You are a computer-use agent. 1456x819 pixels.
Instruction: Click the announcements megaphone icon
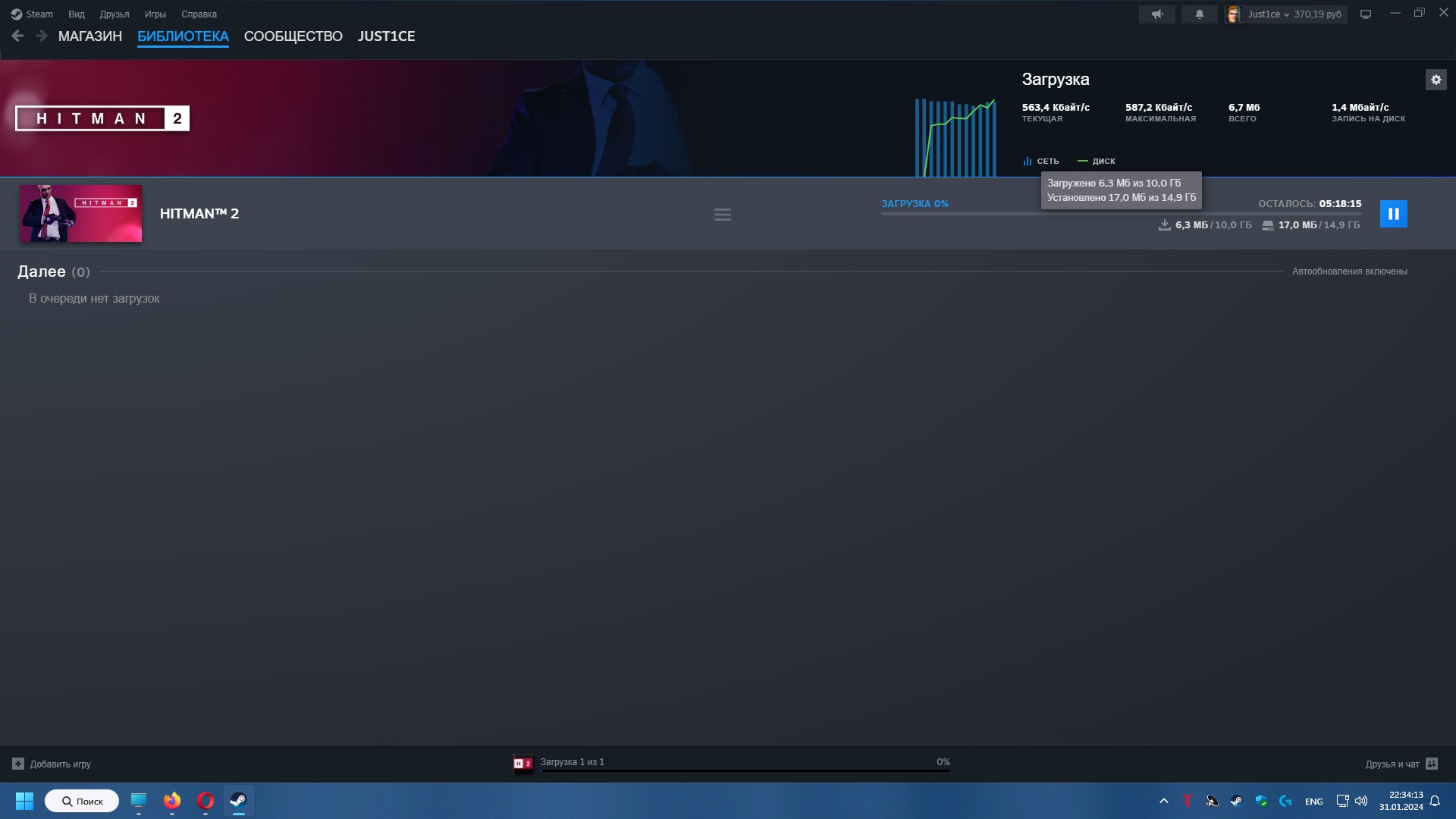point(1156,14)
